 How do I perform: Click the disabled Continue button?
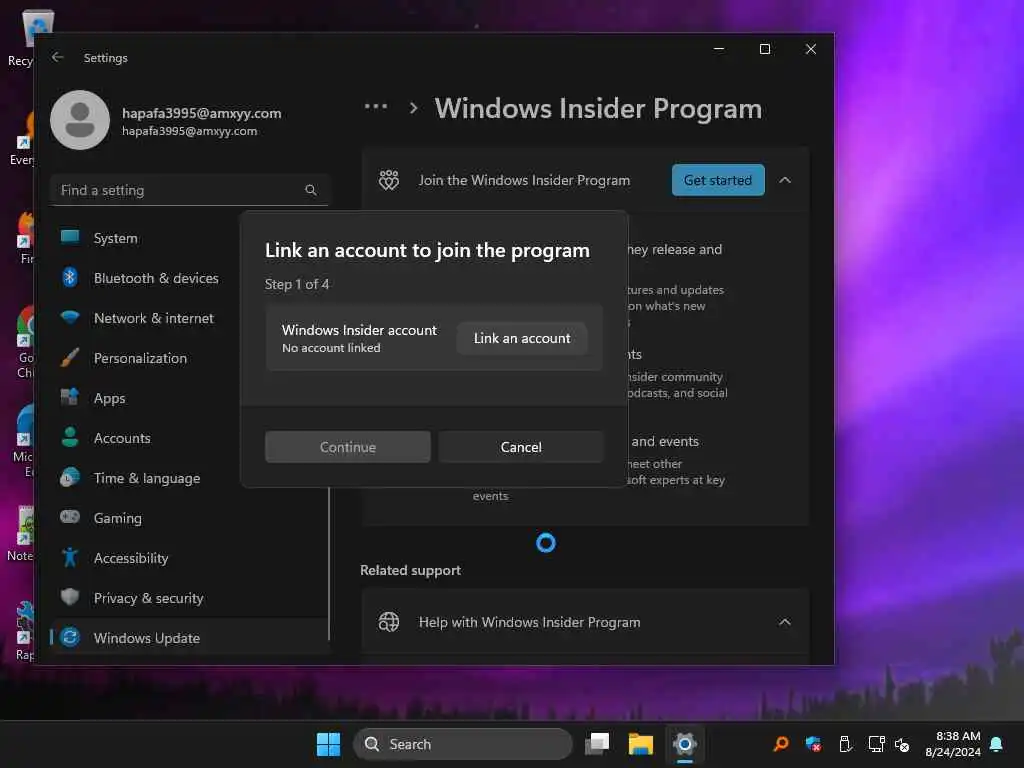347,447
